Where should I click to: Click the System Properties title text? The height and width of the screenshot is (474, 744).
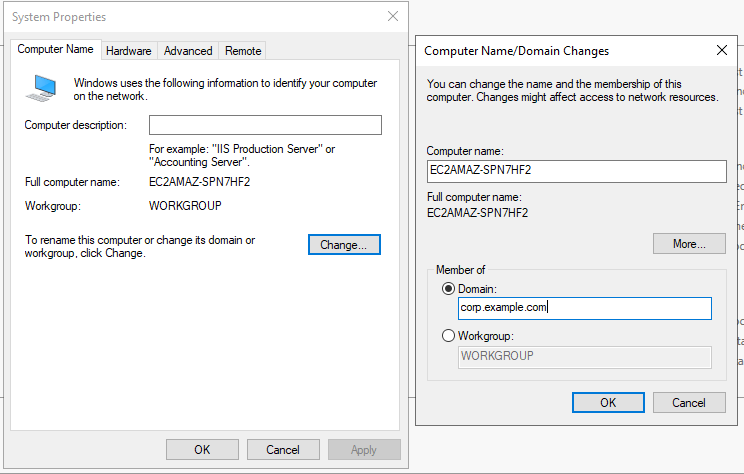point(59,17)
